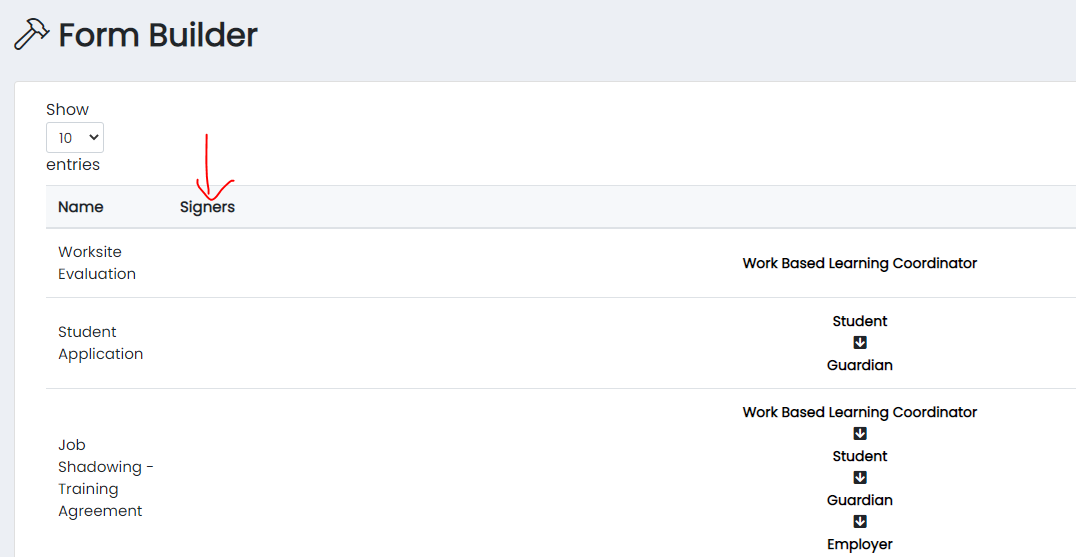Image resolution: width=1076 pixels, height=557 pixels.
Task: Click the Form Builder page title
Action: click(x=158, y=35)
